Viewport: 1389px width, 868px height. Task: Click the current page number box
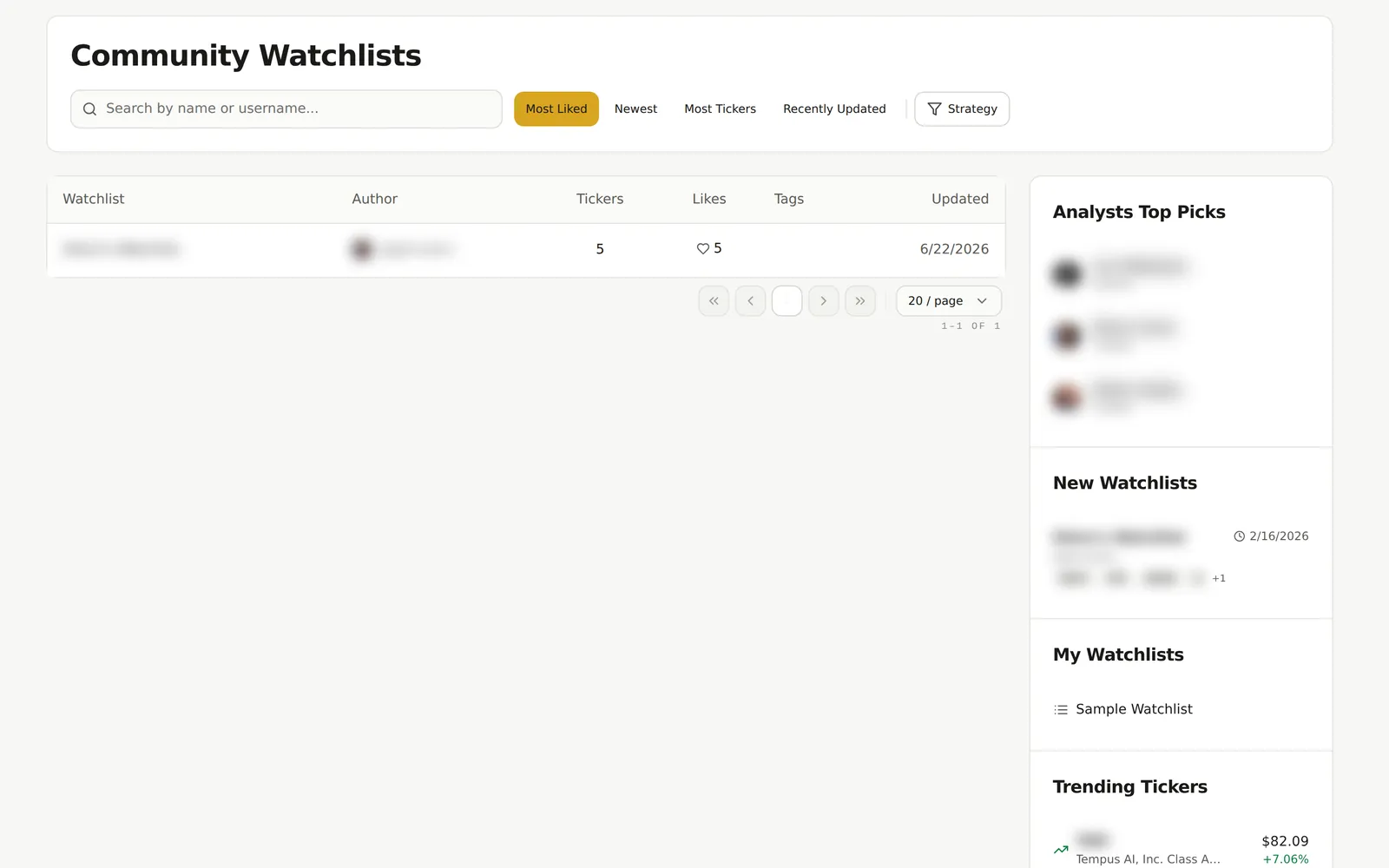787,301
